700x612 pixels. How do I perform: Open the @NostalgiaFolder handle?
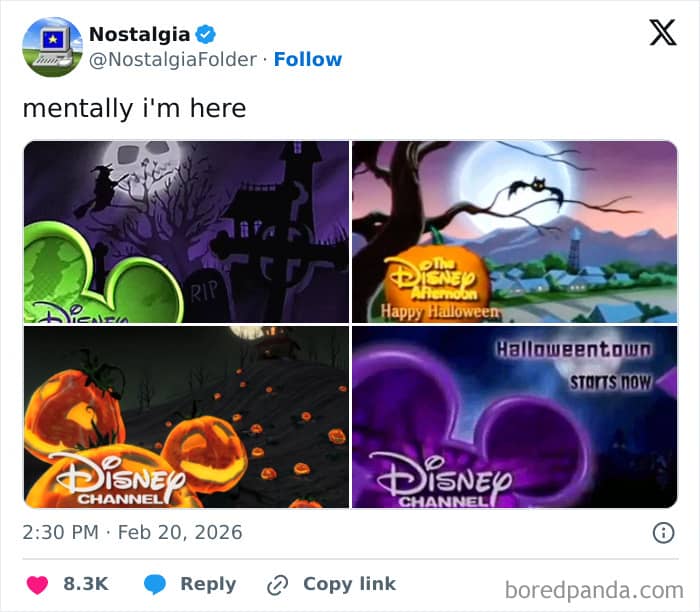[x=172, y=60]
